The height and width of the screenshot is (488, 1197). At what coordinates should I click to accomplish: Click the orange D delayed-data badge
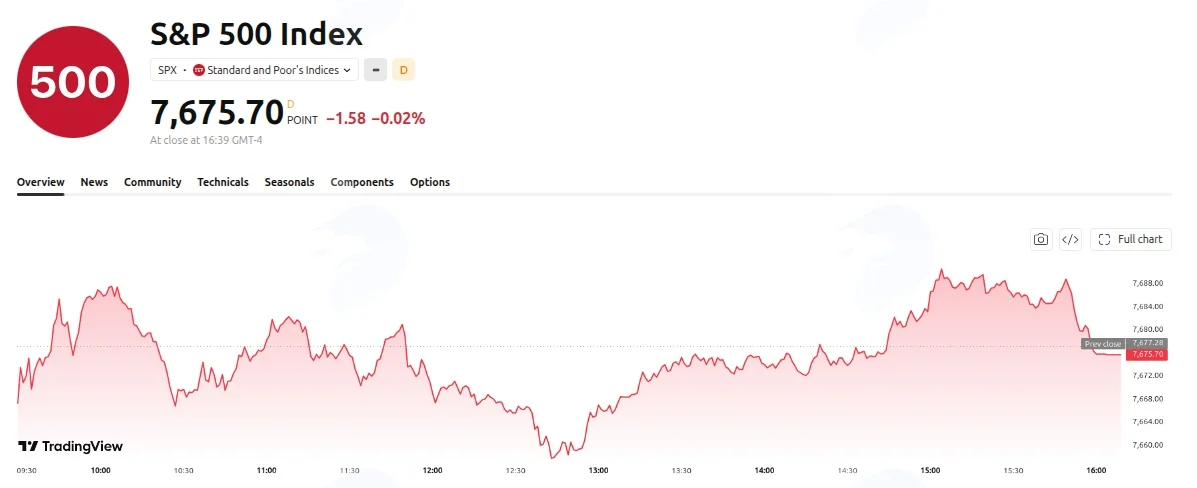click(404, 69)
